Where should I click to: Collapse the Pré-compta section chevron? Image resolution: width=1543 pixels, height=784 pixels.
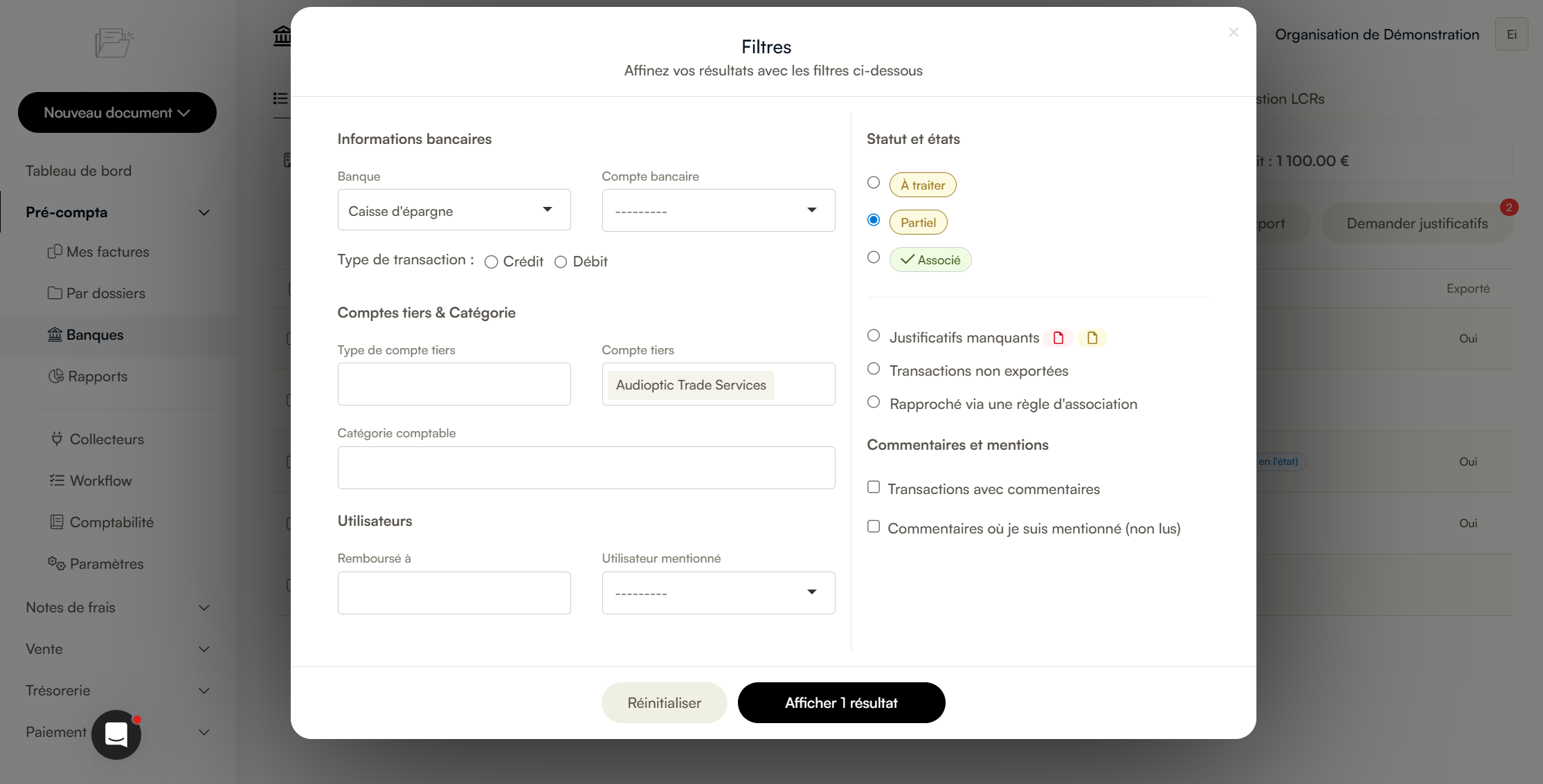204,212
